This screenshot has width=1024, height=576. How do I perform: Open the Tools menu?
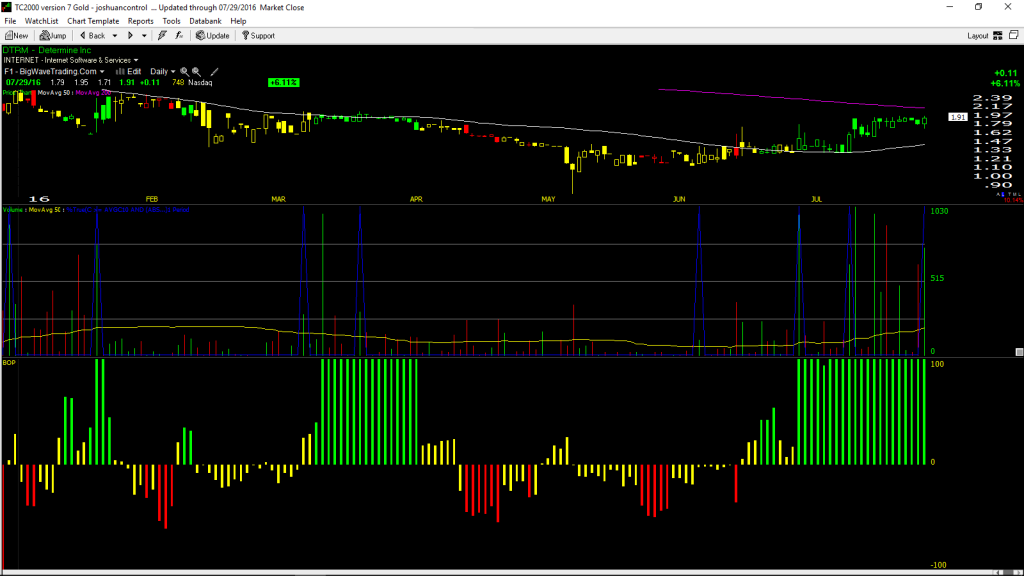(171, 22)
